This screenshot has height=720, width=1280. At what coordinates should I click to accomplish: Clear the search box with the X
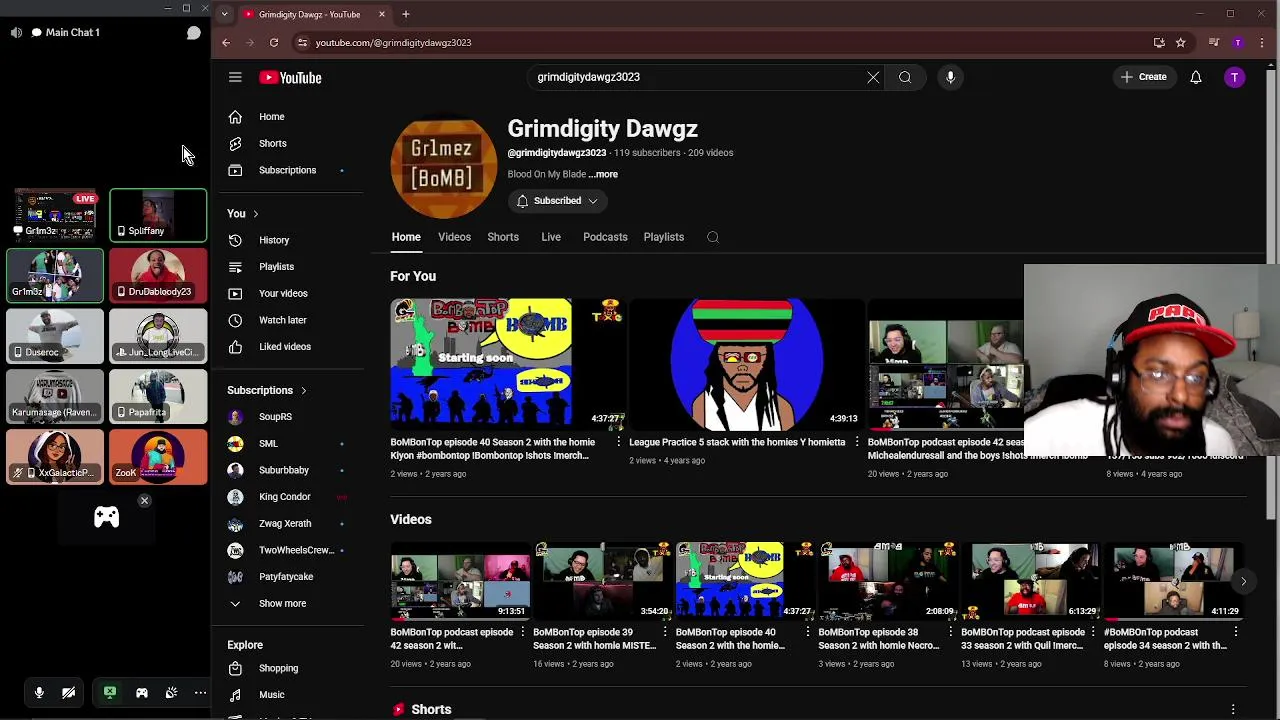pyautogui.click(x=873, y=77)
